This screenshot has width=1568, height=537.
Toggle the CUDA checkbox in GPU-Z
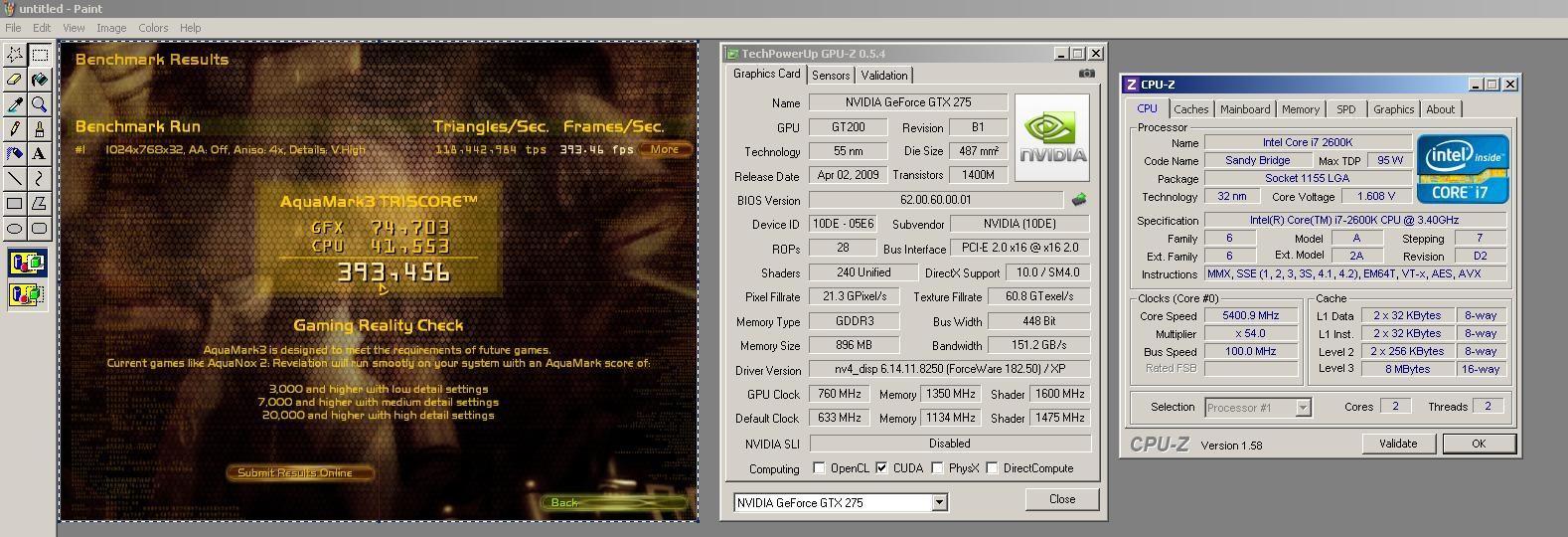(881, 468)
